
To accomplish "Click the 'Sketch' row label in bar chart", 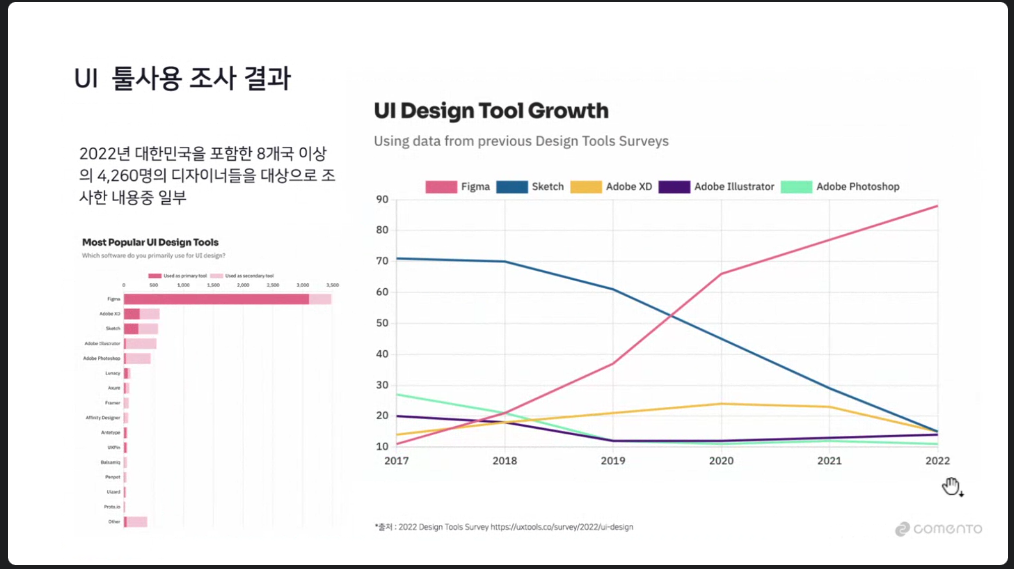I will pos(113,328).
